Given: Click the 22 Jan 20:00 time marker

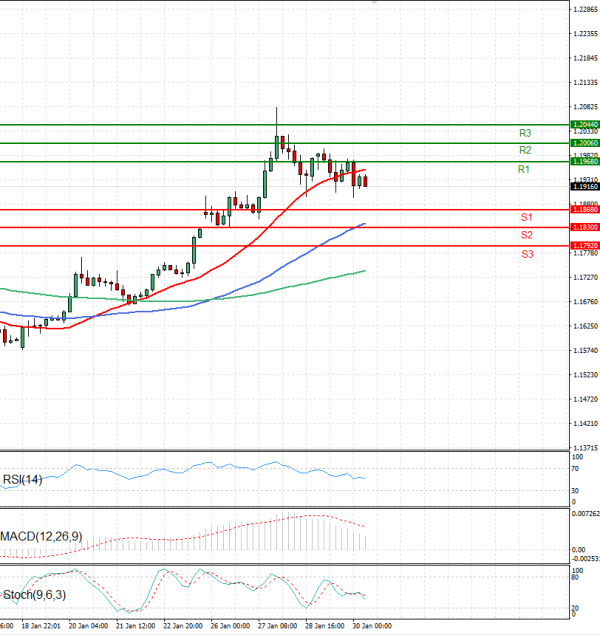Looking at the screenshot, I should [181, 627].
